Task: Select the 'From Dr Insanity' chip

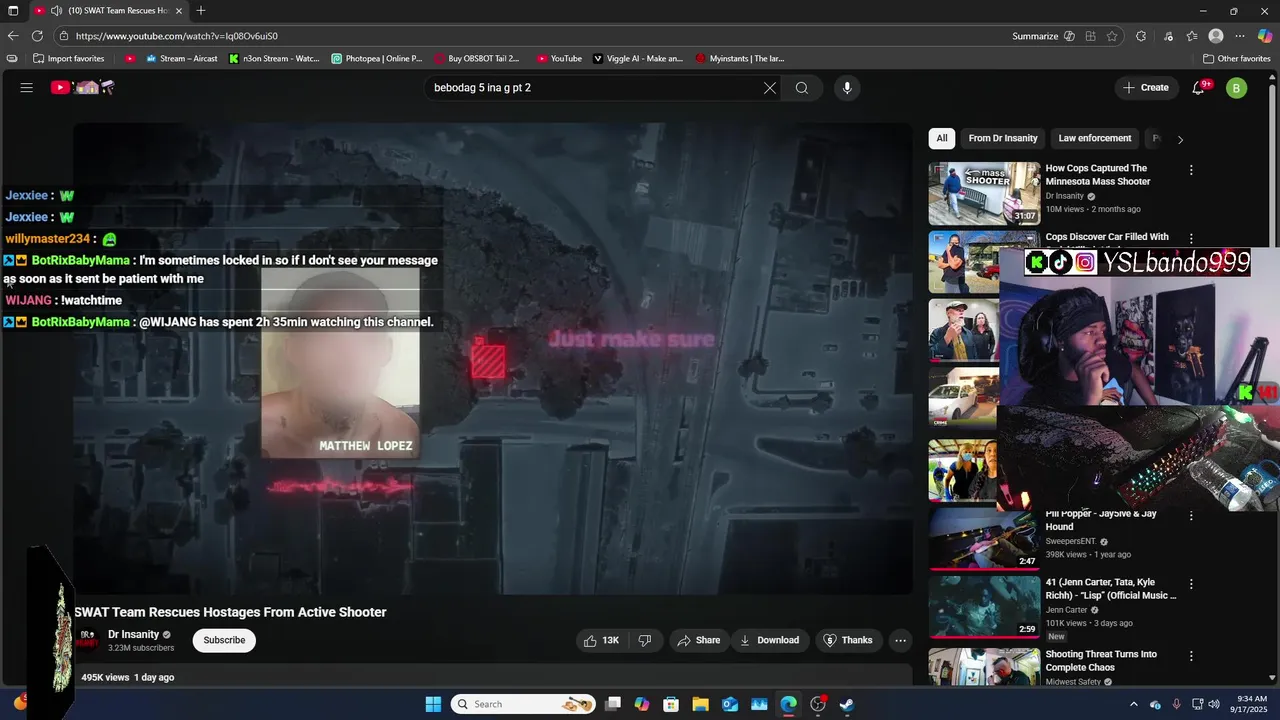Action: coord(1003,138)
